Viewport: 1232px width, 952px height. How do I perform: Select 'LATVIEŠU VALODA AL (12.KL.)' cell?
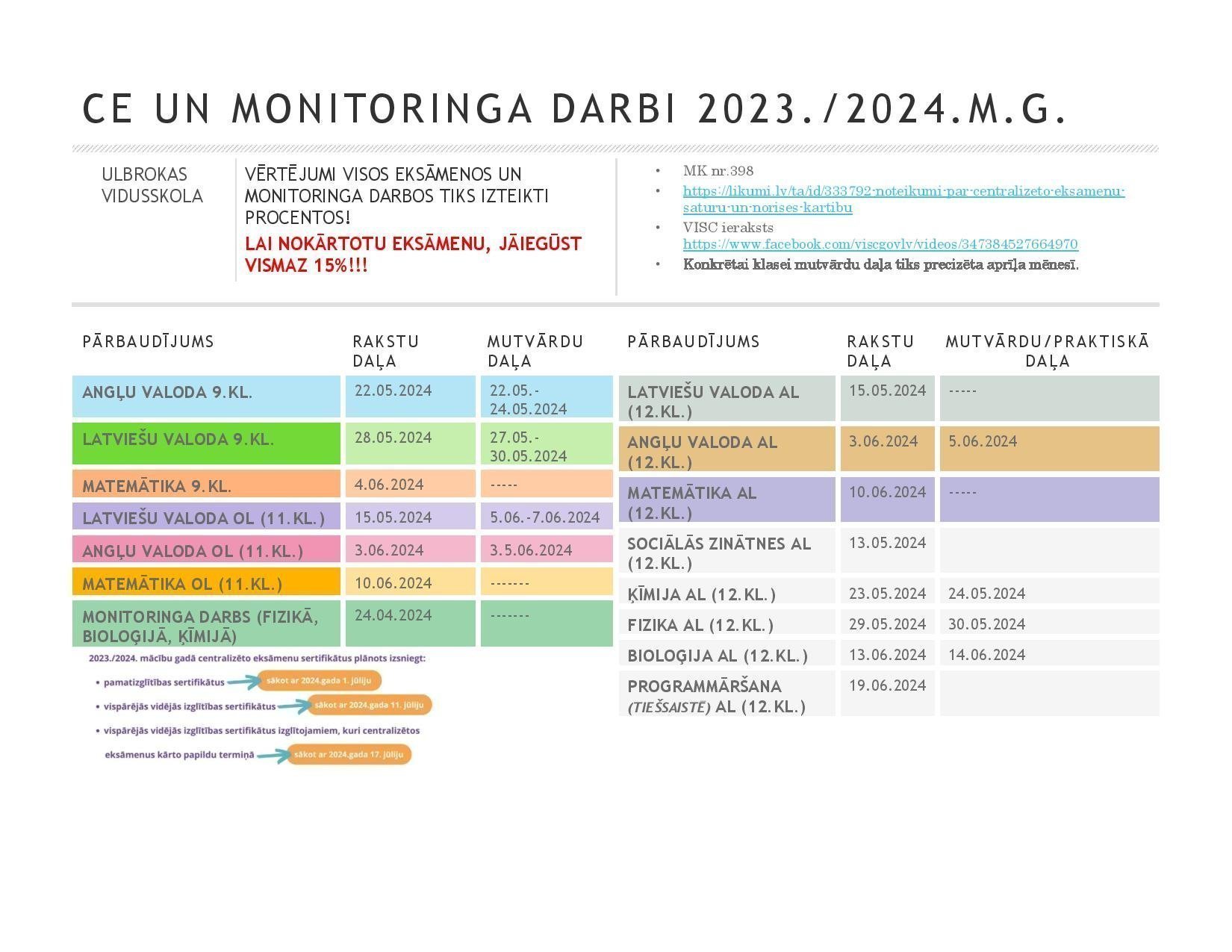(727, 399)
